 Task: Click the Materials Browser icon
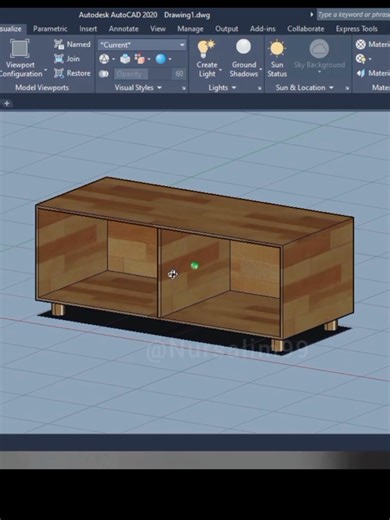click(361, 44)
